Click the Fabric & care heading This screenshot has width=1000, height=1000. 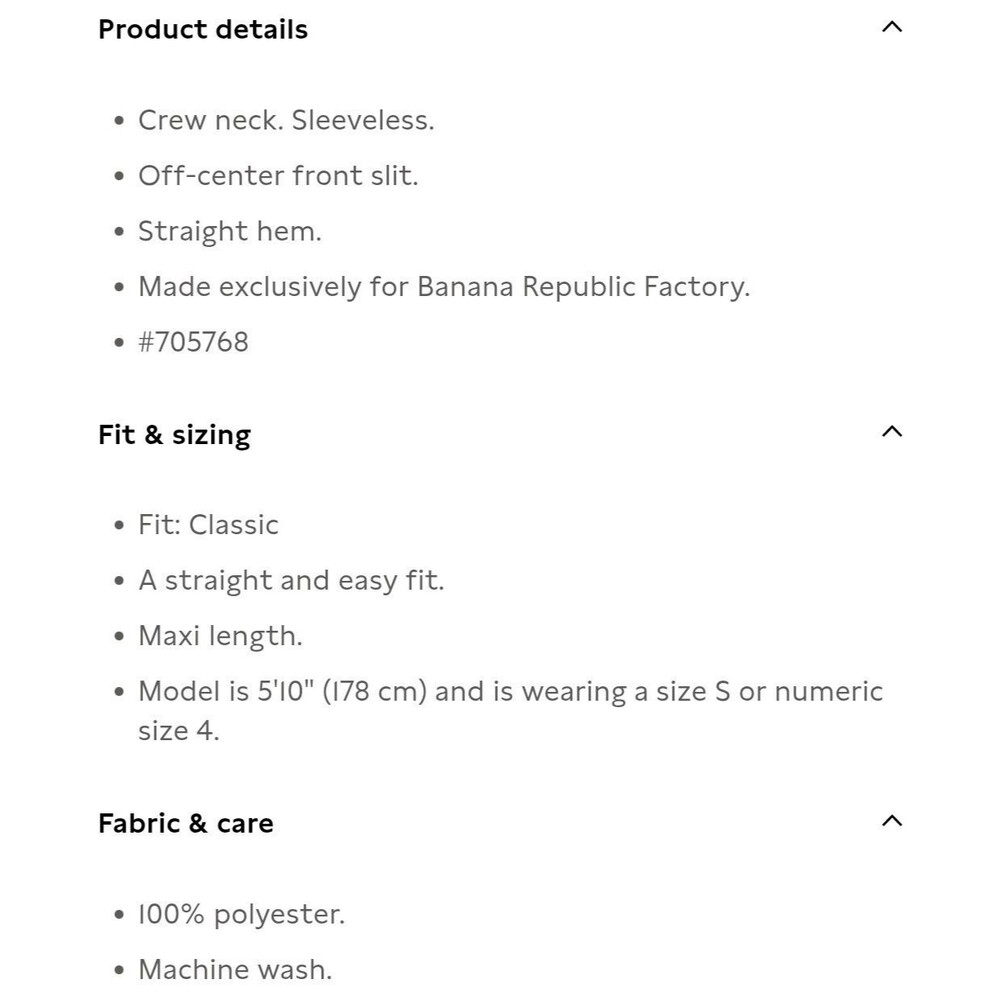(185, 824)
